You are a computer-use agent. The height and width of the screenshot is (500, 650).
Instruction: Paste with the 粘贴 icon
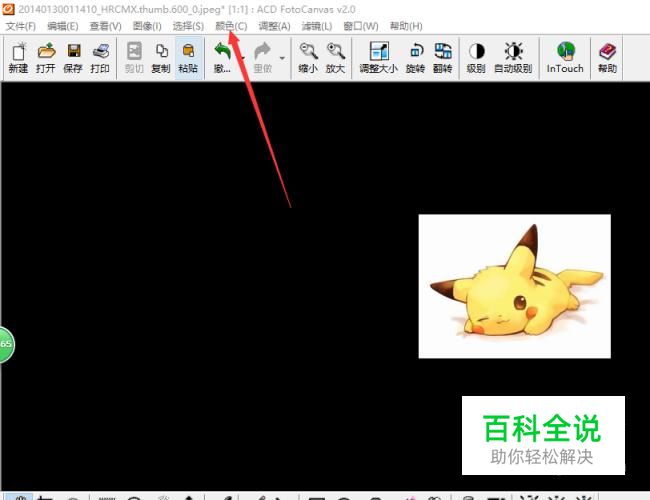[188, 58]
